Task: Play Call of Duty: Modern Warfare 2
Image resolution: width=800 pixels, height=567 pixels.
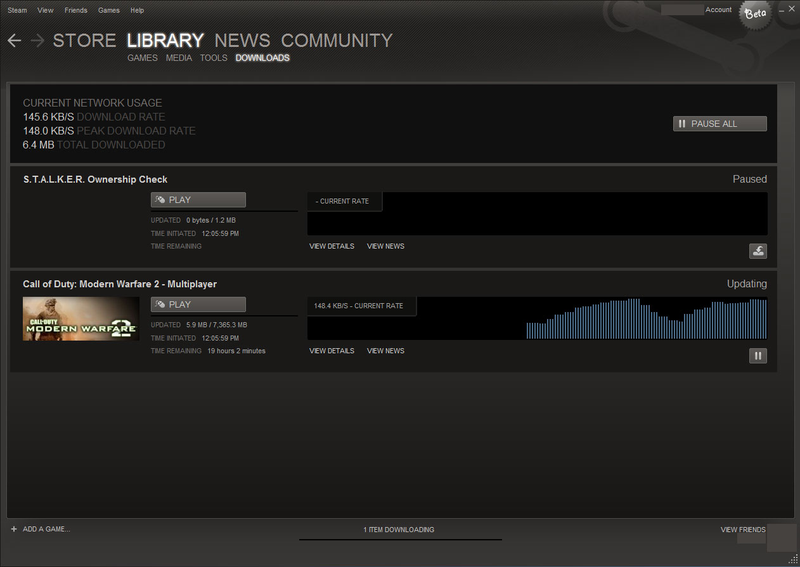Action: click(198, 305)
